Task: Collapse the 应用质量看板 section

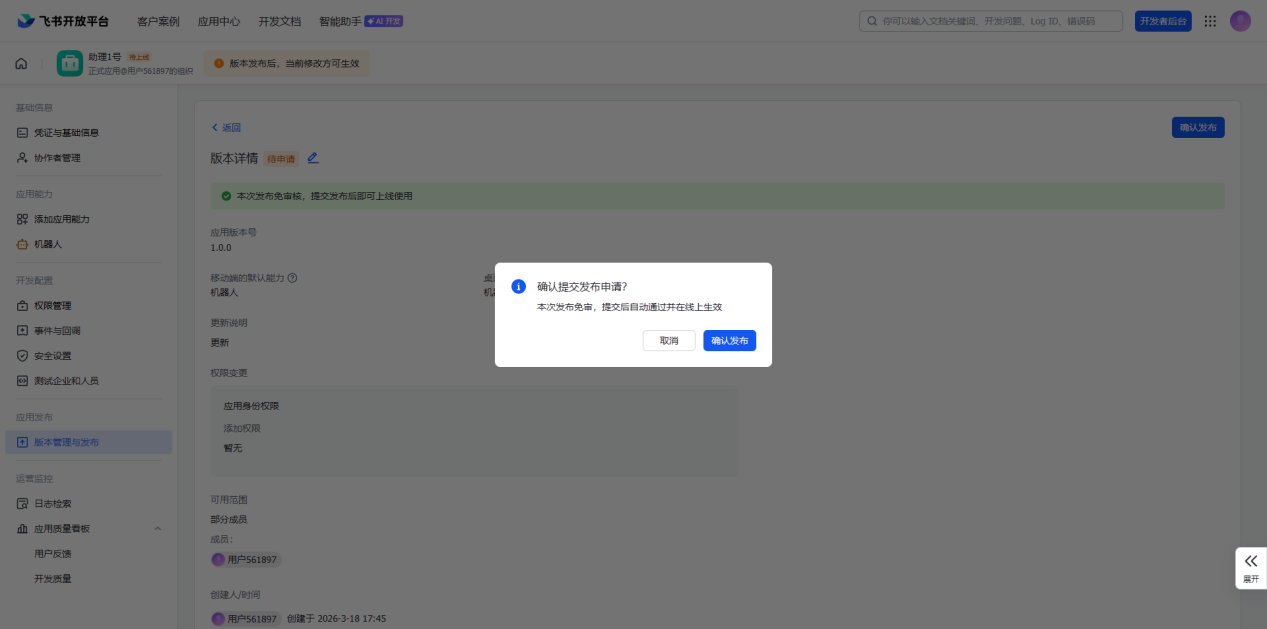Action: (x=157, y=529)
